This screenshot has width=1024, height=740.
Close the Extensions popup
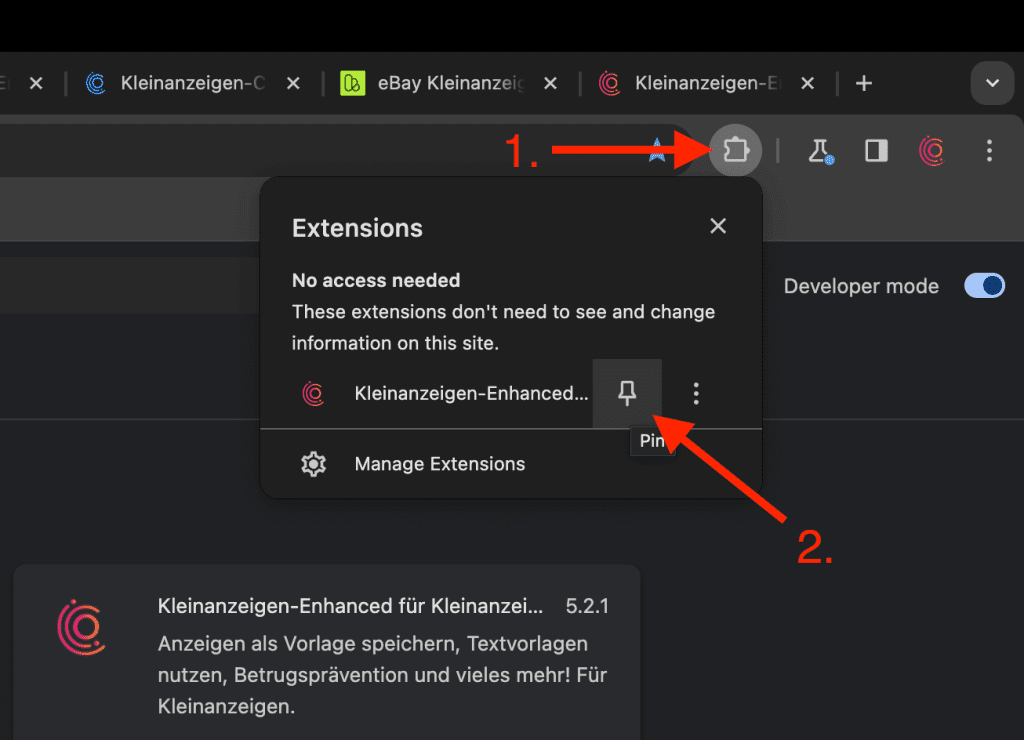(x=718, y=226)
